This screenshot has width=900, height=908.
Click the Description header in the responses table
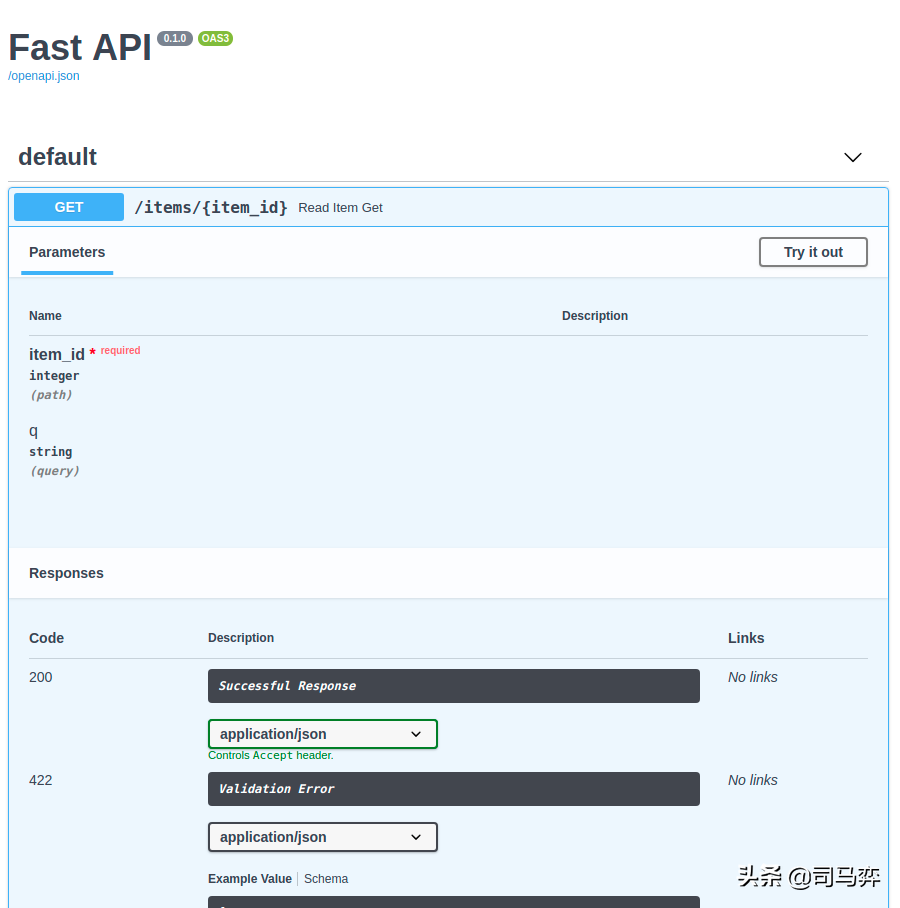point(241,638)
